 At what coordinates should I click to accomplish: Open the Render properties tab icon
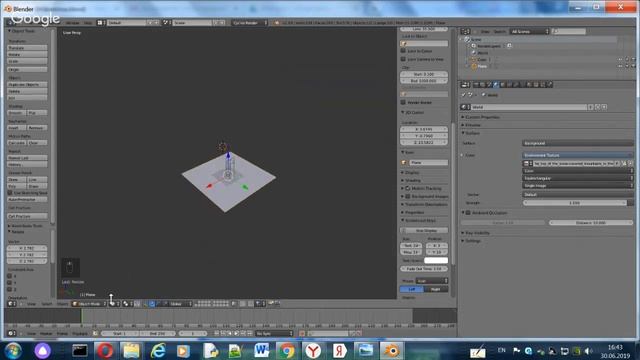[476, 84]
